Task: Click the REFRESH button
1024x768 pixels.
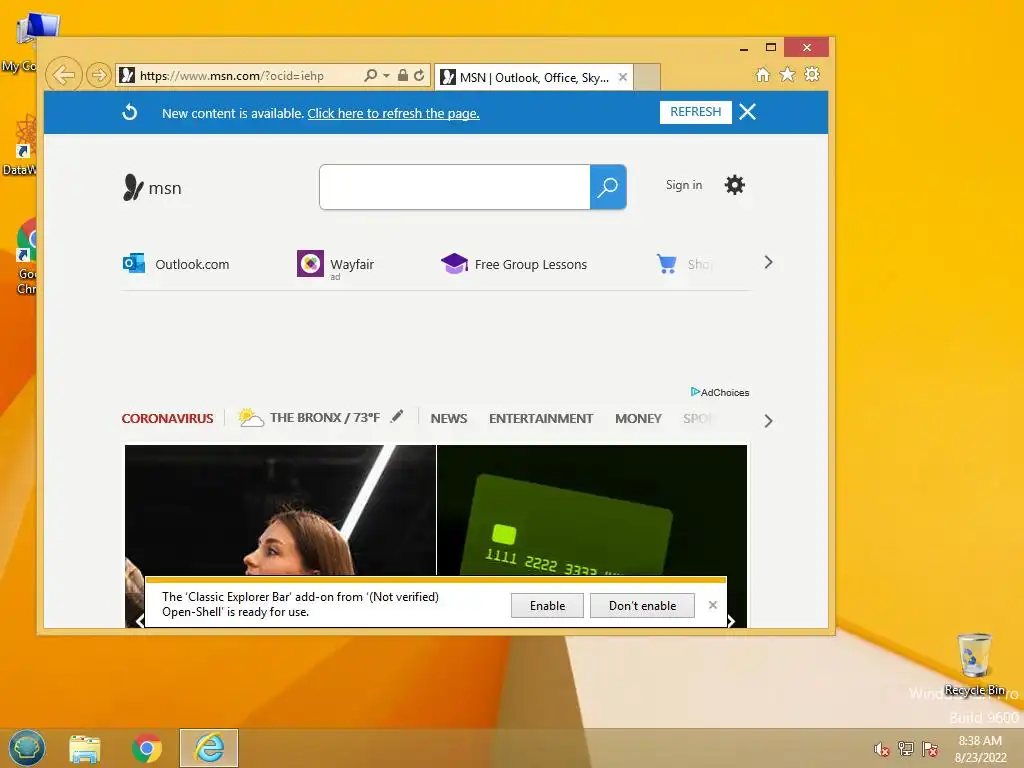Action: coord(696,112)
